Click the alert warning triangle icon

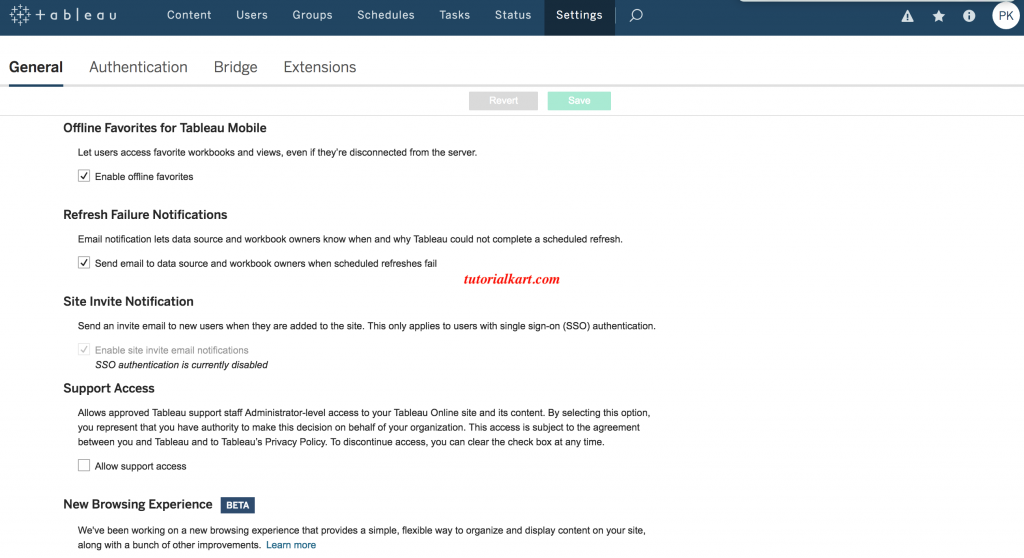click(908, 16)
